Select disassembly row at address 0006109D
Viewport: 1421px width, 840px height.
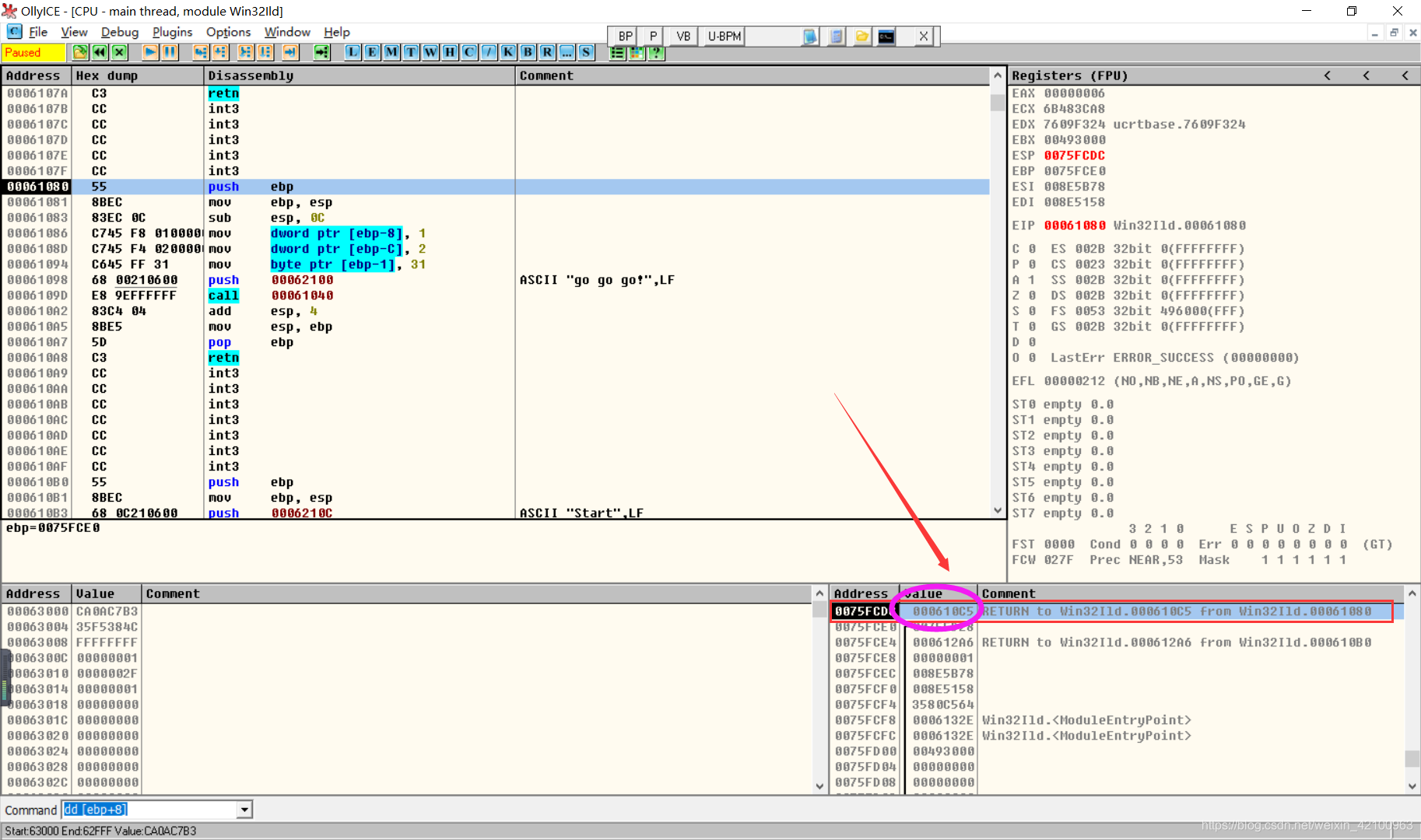496,296
